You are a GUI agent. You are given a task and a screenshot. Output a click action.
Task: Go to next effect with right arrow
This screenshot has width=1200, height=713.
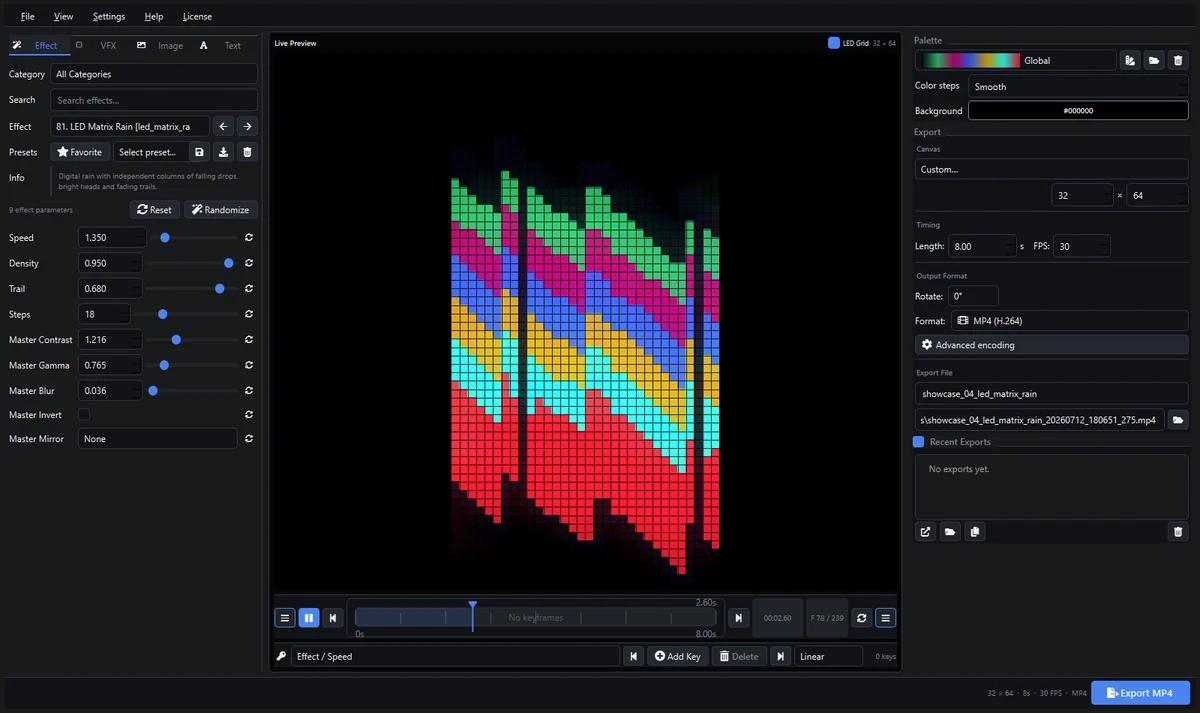[x=247, y=126]
